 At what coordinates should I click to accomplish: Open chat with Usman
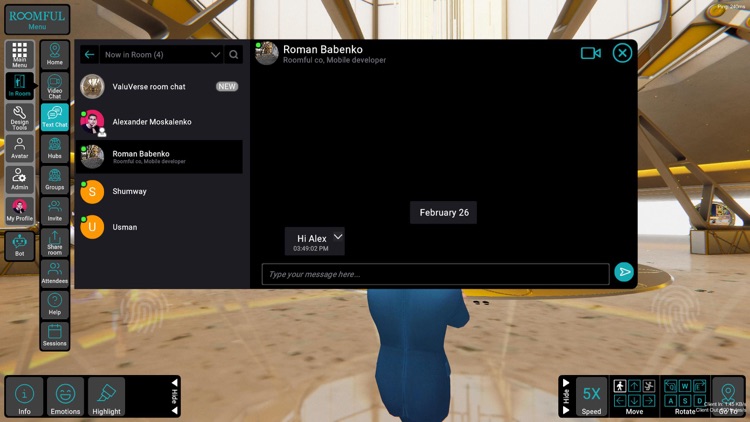(159, 227)
